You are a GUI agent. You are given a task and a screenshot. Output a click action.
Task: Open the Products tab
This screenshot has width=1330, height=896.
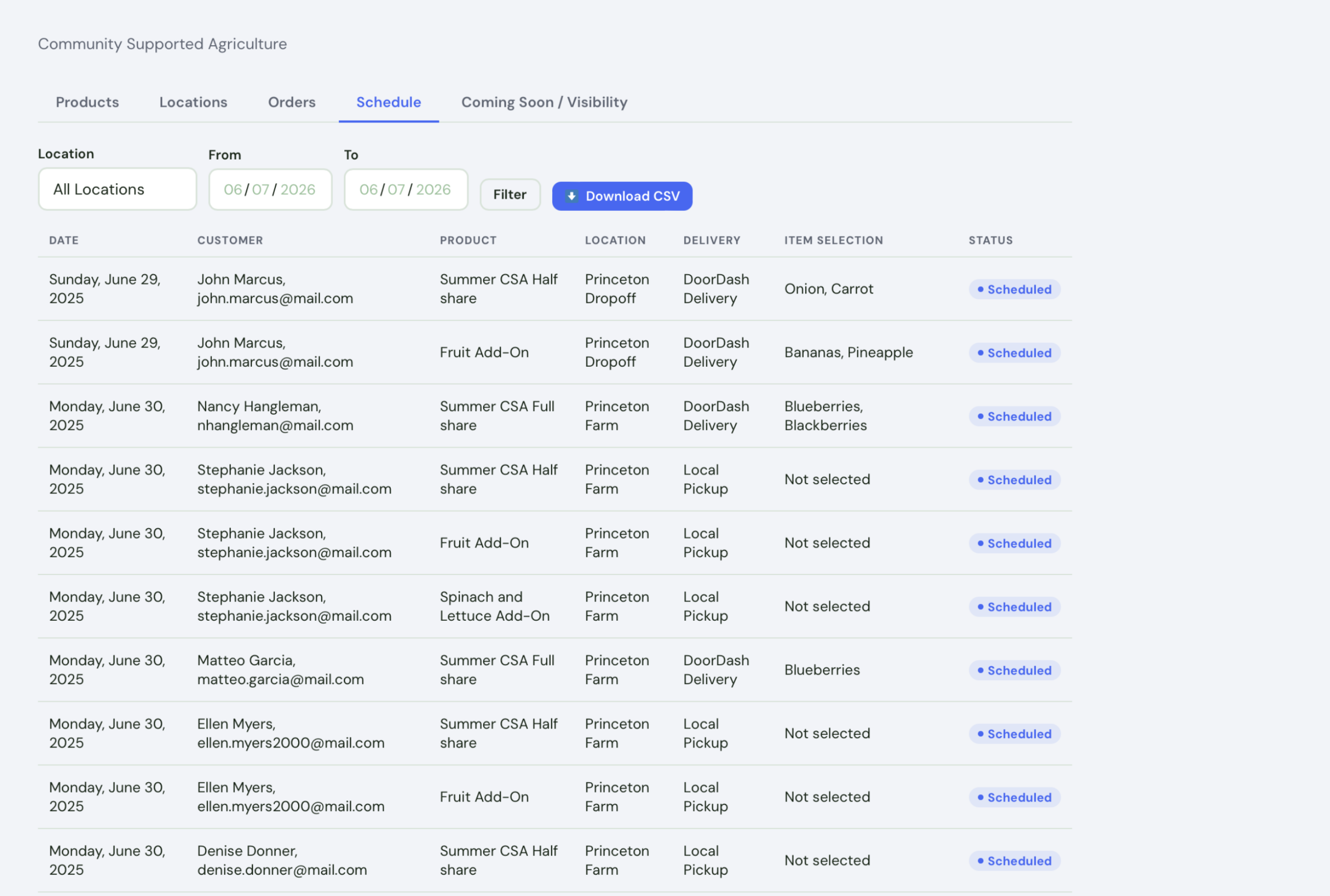click(x=87, y=102)
